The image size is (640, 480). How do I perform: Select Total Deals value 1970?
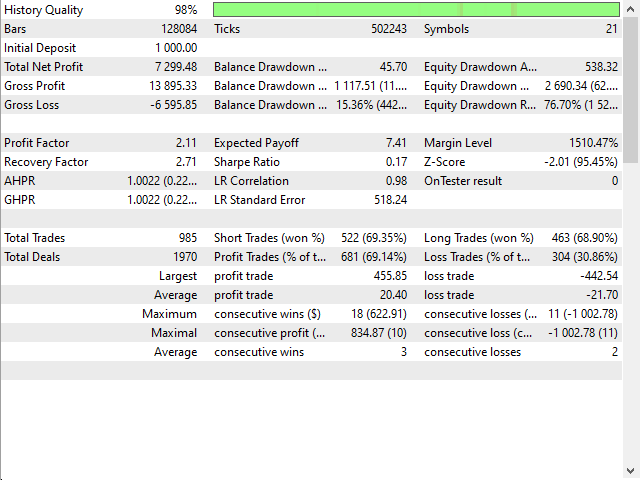185,257
